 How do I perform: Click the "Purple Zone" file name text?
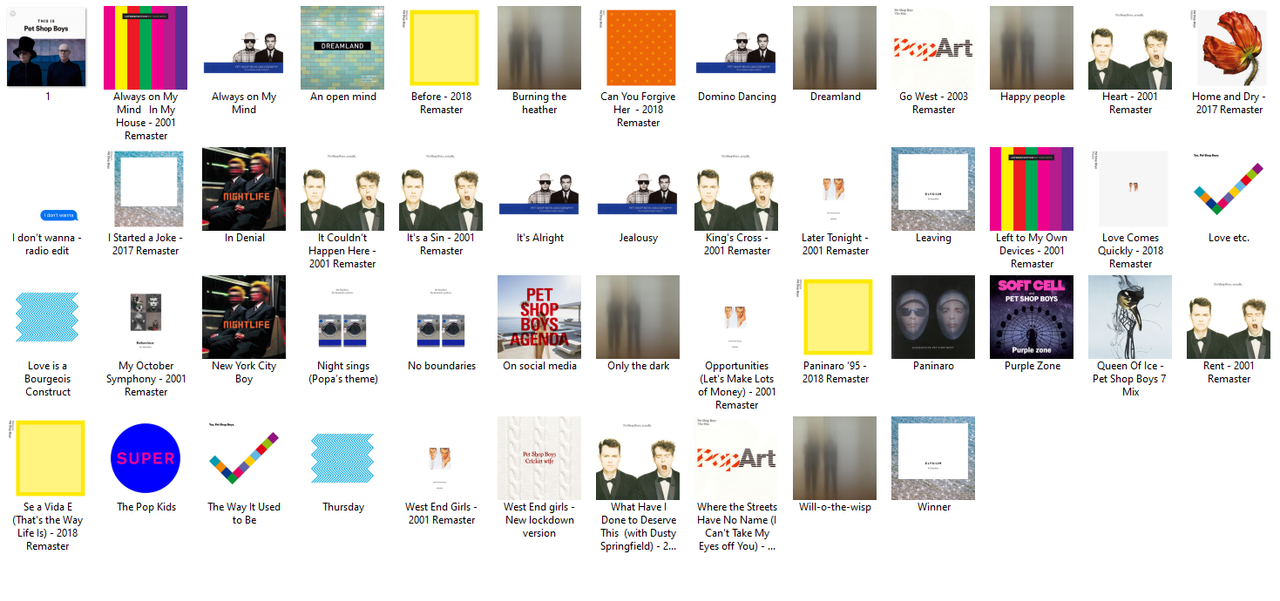click(x=1032, y=366)
